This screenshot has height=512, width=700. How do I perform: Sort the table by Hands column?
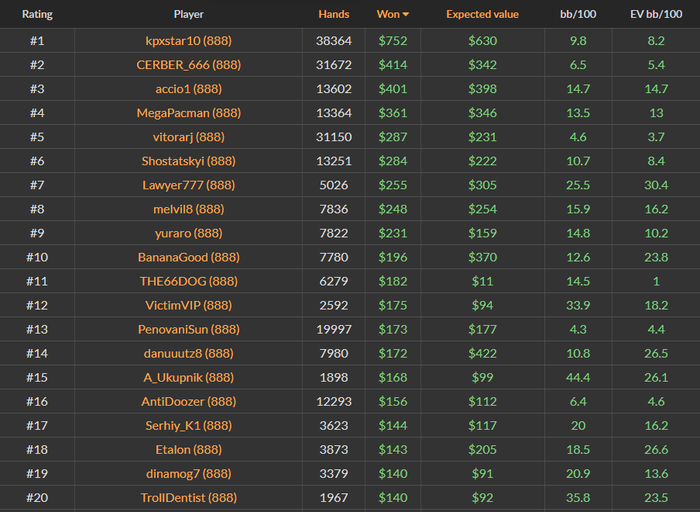[334, 15]
